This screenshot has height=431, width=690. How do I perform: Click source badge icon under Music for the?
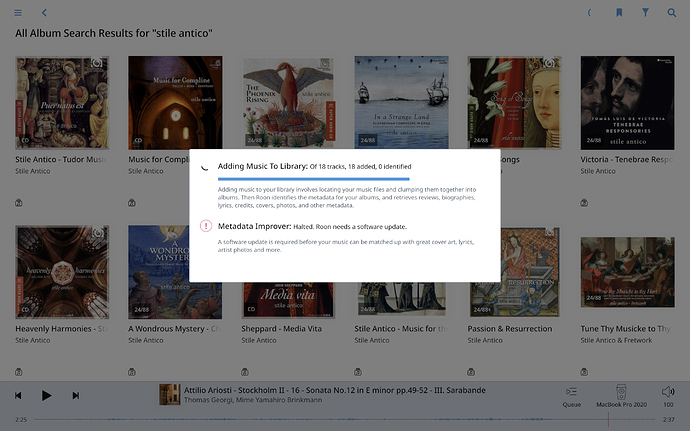coord(358,372)
